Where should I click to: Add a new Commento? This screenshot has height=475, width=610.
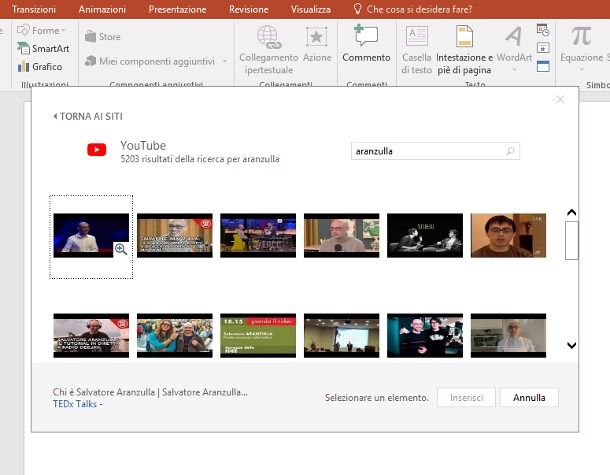[366, 44]
